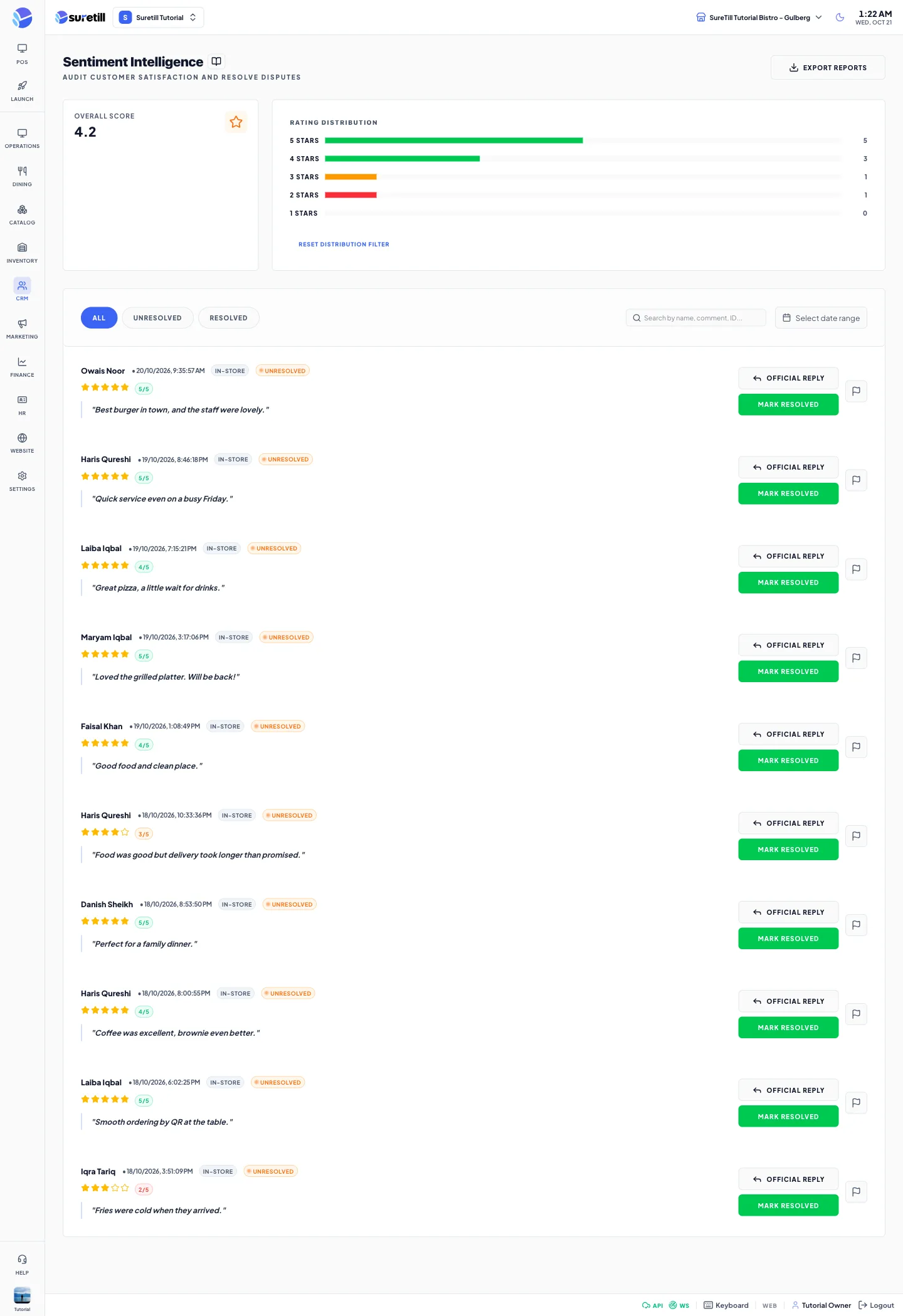
Task: Filter to Unresolved reviews
Action: [x=157, y=318]
